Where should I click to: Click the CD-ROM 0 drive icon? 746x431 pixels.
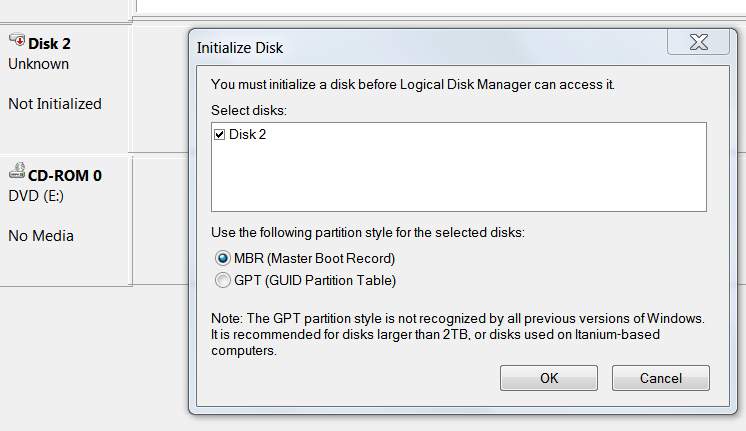[x=17, y=170]
